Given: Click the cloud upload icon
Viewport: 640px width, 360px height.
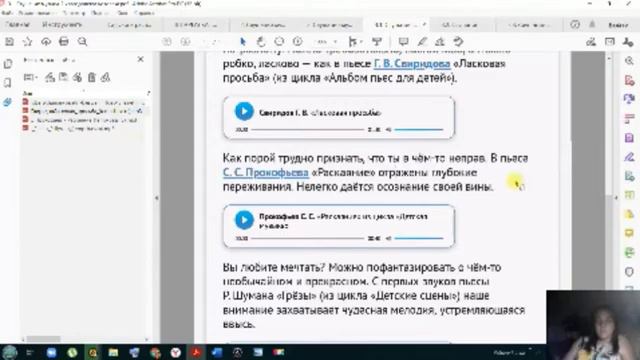Looking at the screenshot, I should [46, 42].
